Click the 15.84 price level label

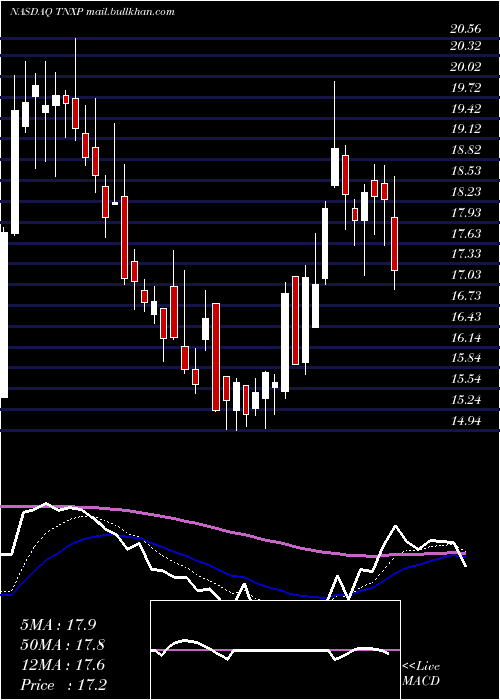coord(466,358)
